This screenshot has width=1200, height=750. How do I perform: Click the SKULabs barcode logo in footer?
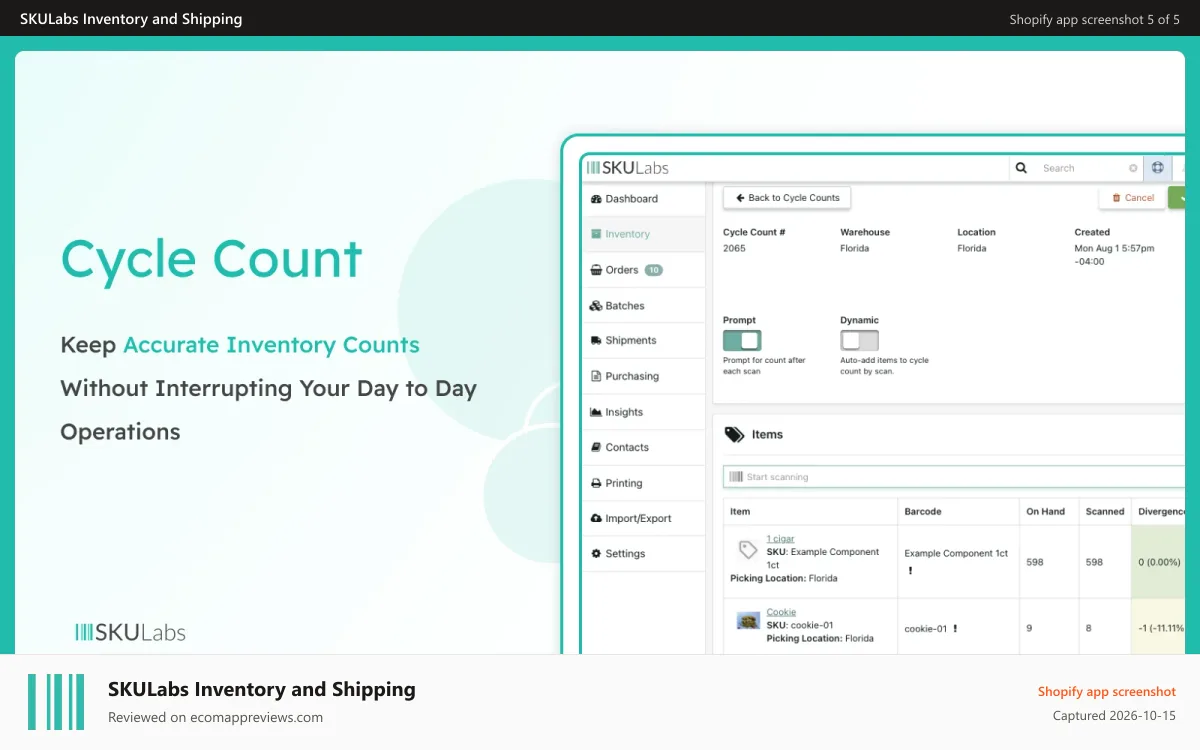coord(56,702)
